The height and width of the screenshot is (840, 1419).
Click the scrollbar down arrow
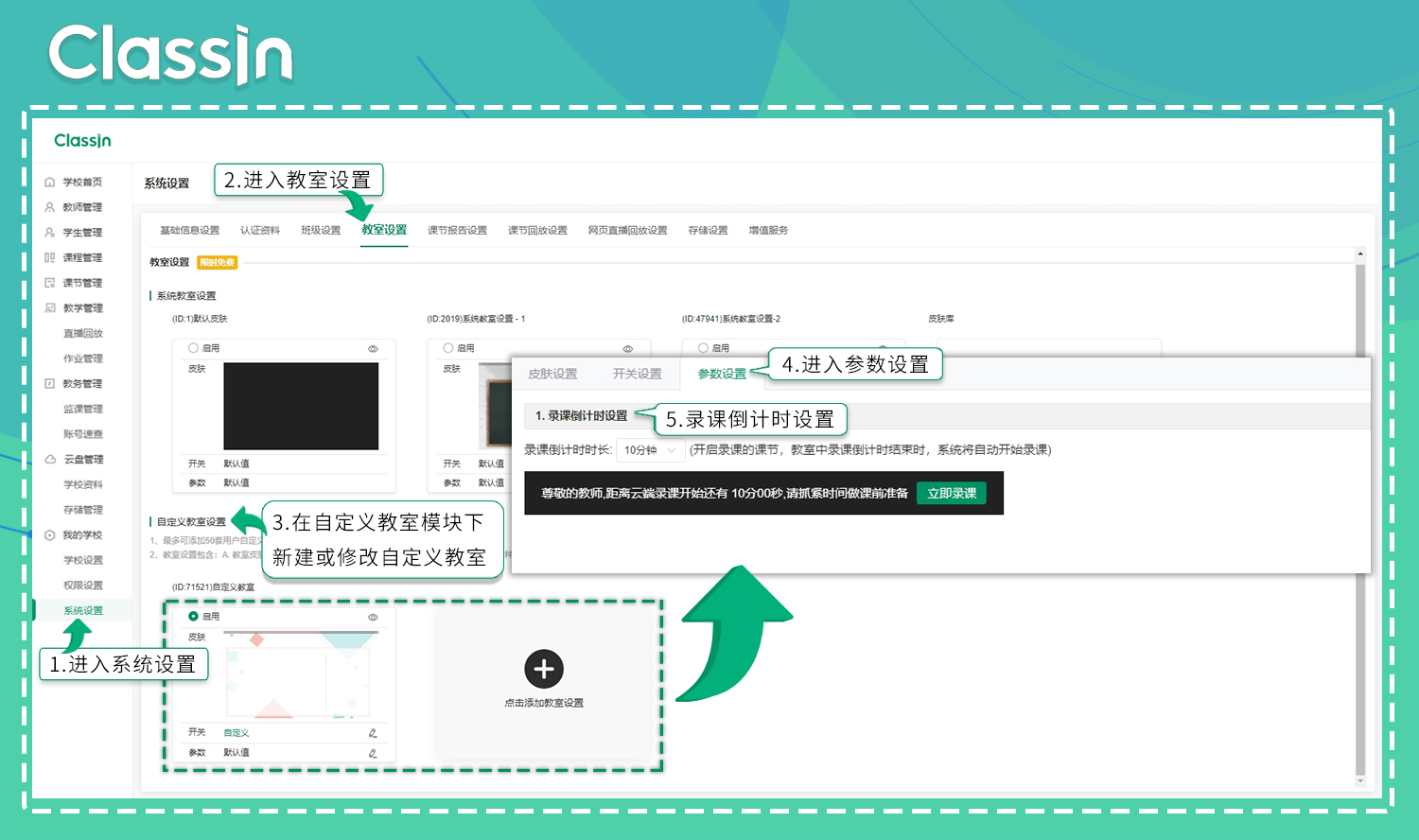(x=1360, y=781)
